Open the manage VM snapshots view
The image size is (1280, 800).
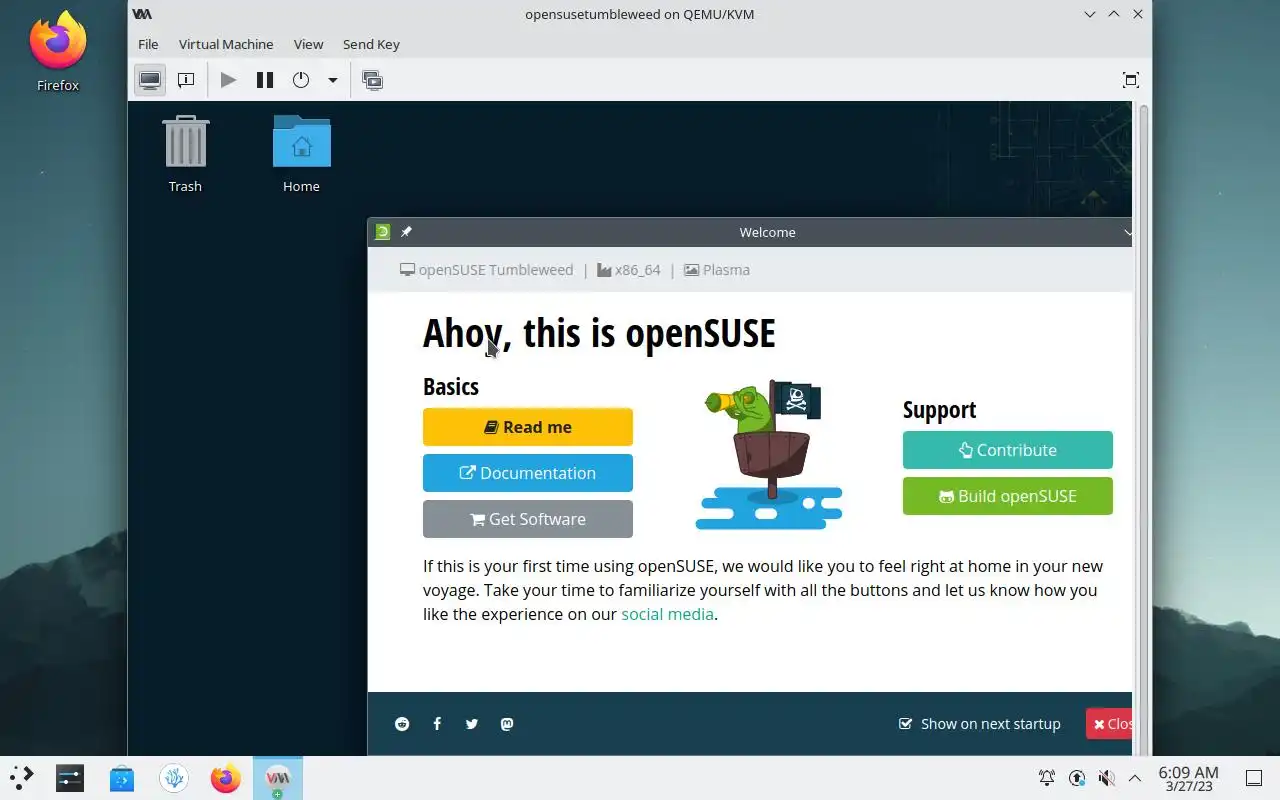373,80
